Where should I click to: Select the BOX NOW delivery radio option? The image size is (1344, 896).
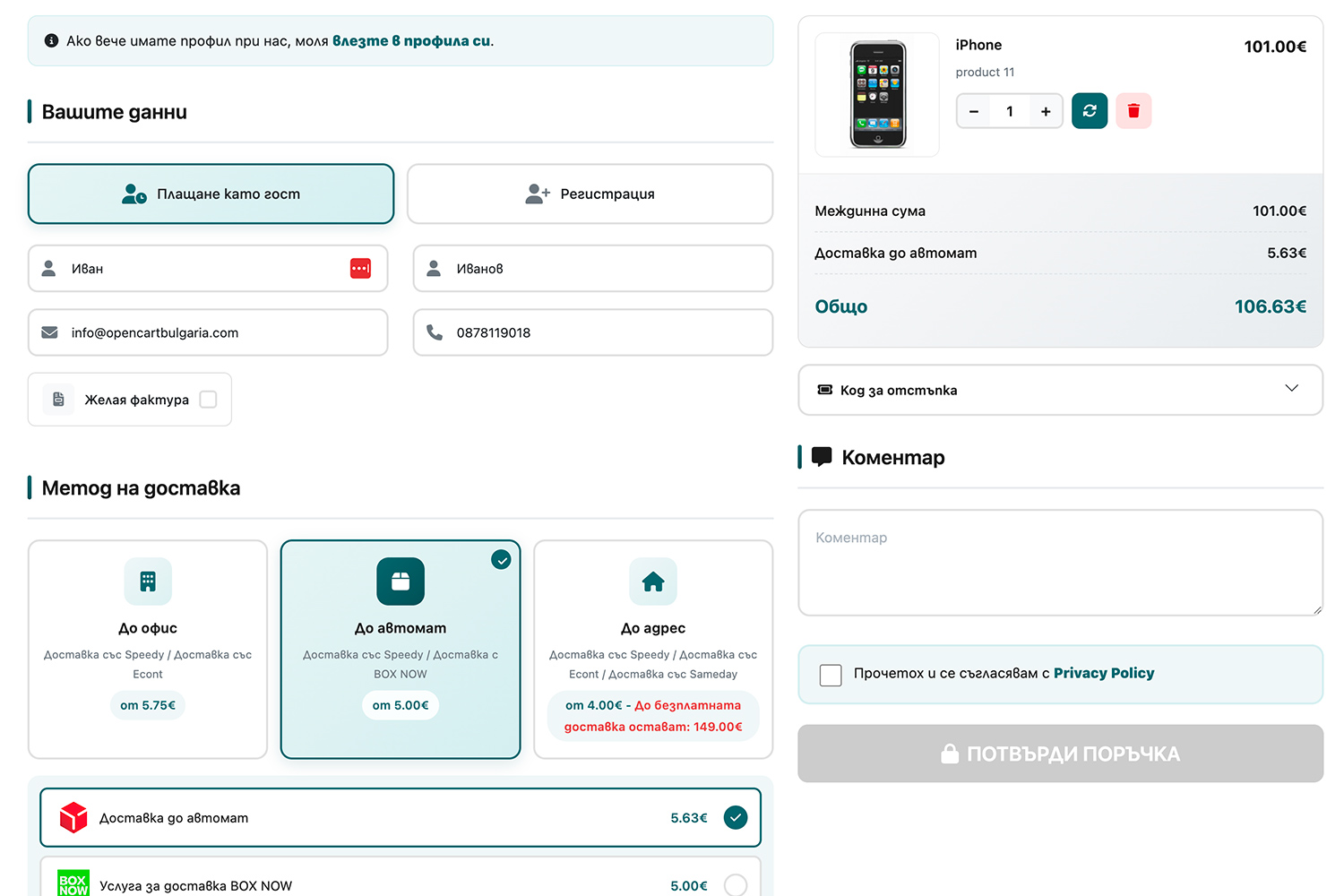click(x=735, y=884)
